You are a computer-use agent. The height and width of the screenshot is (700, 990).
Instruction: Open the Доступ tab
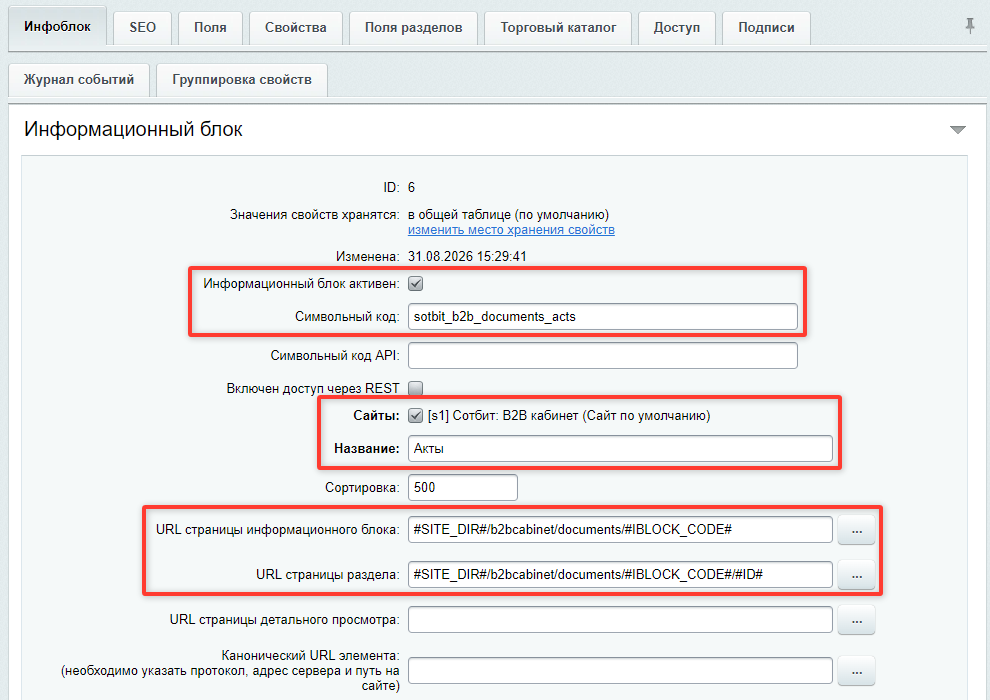(x=677, y=28)
